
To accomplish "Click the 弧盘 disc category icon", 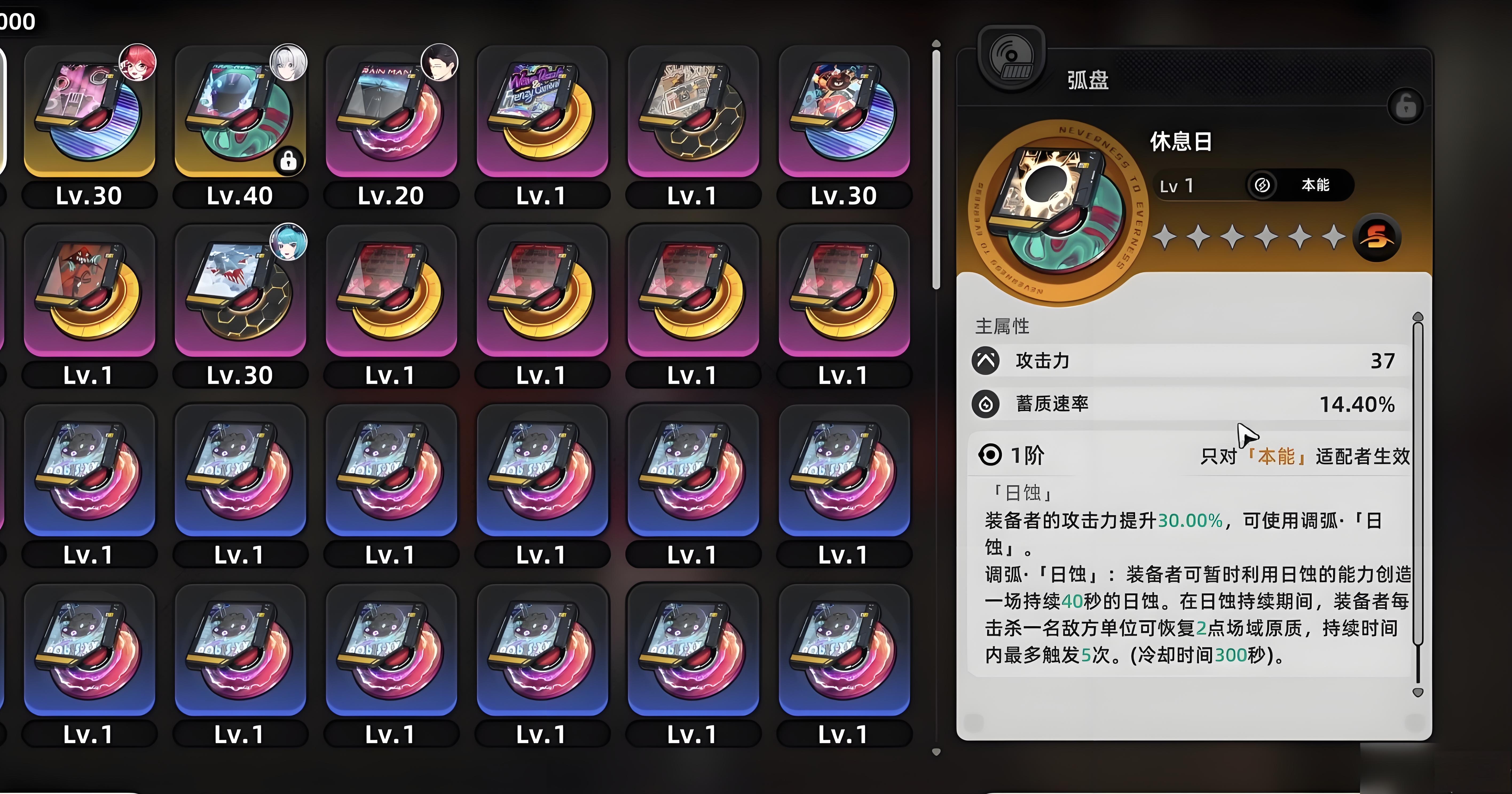I will click(1011, 58).
